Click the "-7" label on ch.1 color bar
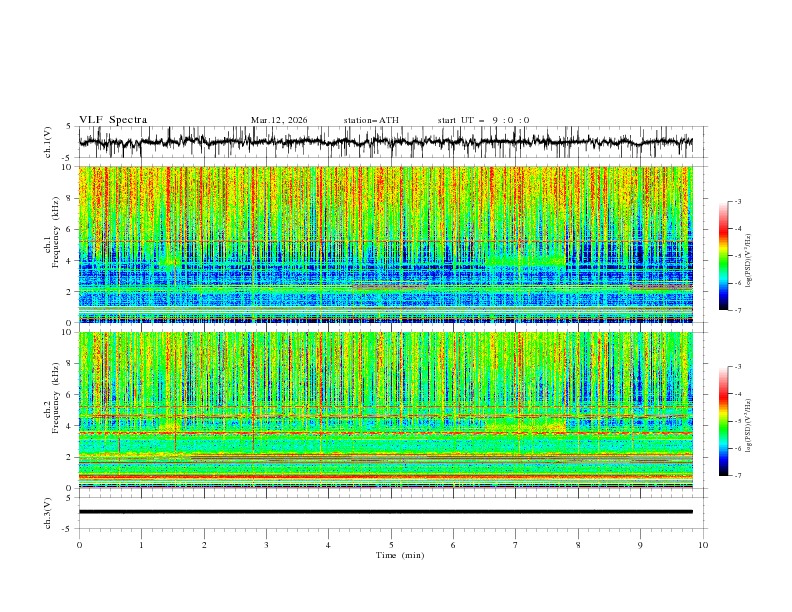Screen dimensions: 792x612 coord(737,310)
